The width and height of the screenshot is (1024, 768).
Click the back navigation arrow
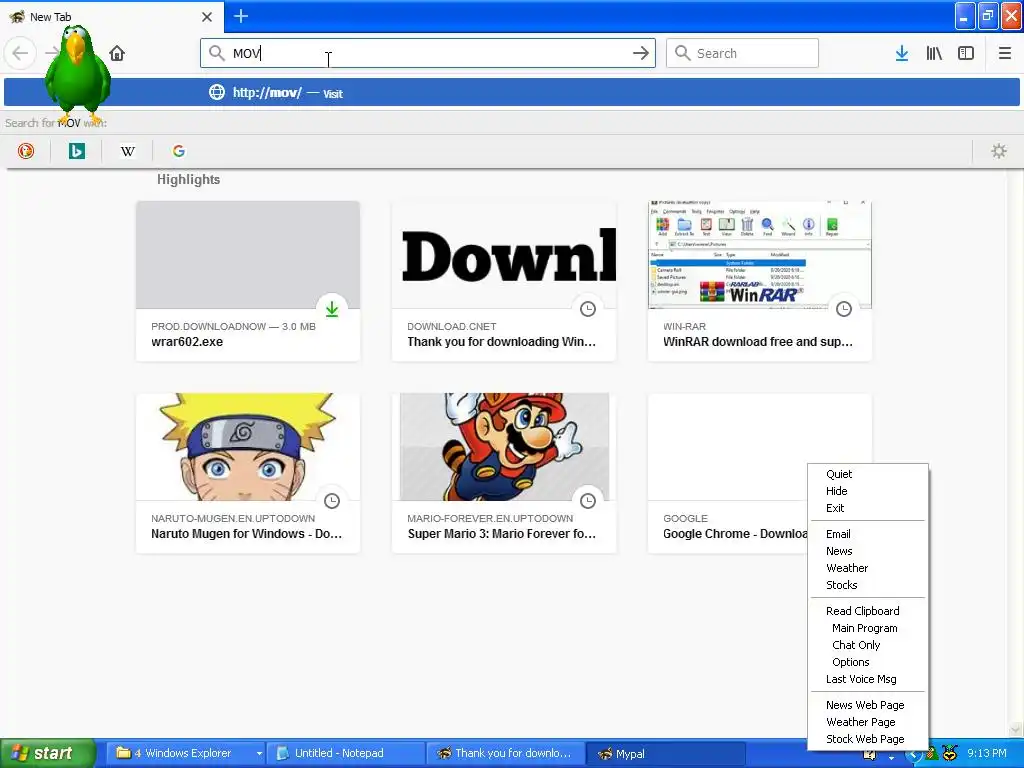(x=20, y=53)
